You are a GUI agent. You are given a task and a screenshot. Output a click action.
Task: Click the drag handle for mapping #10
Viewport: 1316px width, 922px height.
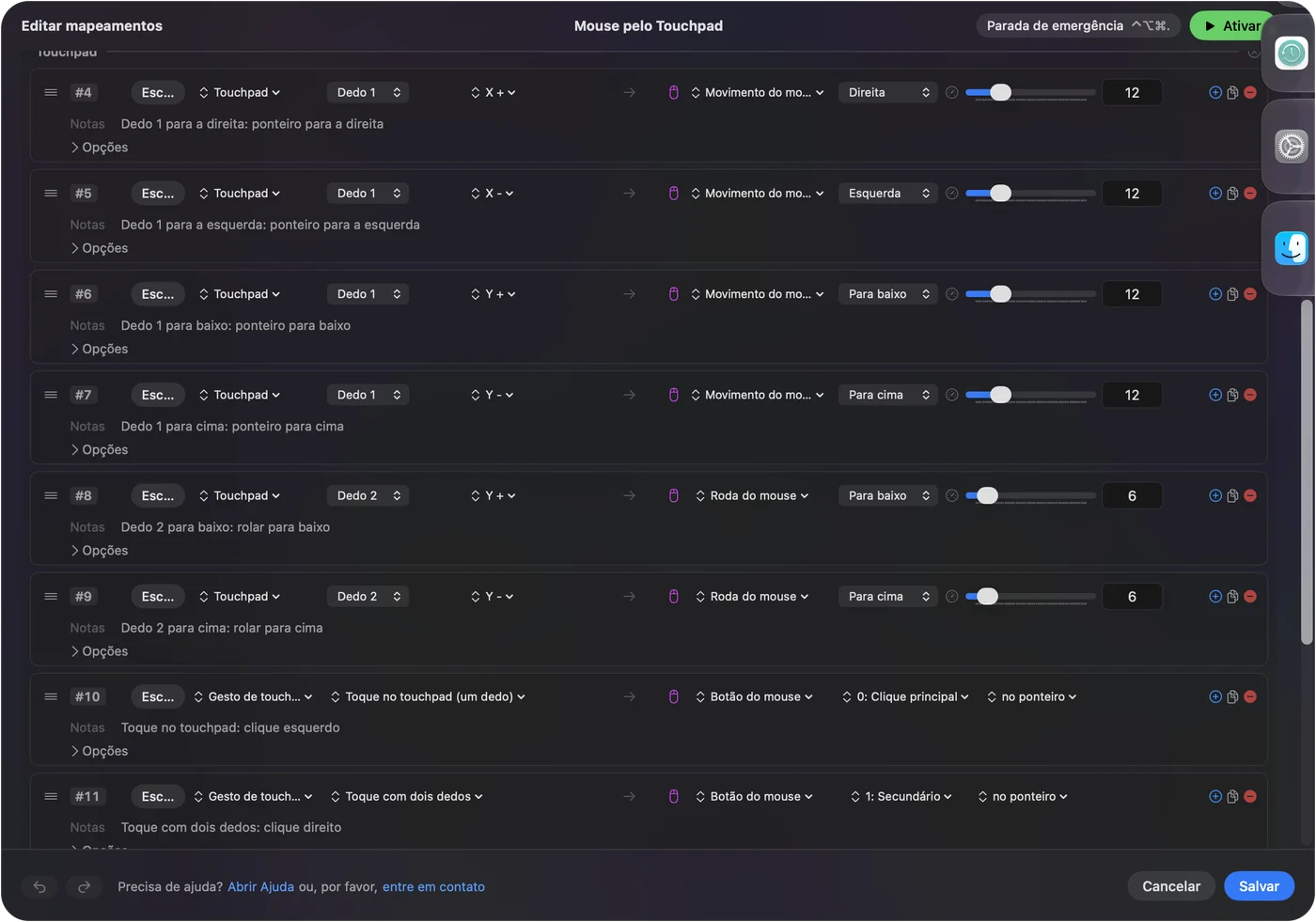[x=51, y=696]
